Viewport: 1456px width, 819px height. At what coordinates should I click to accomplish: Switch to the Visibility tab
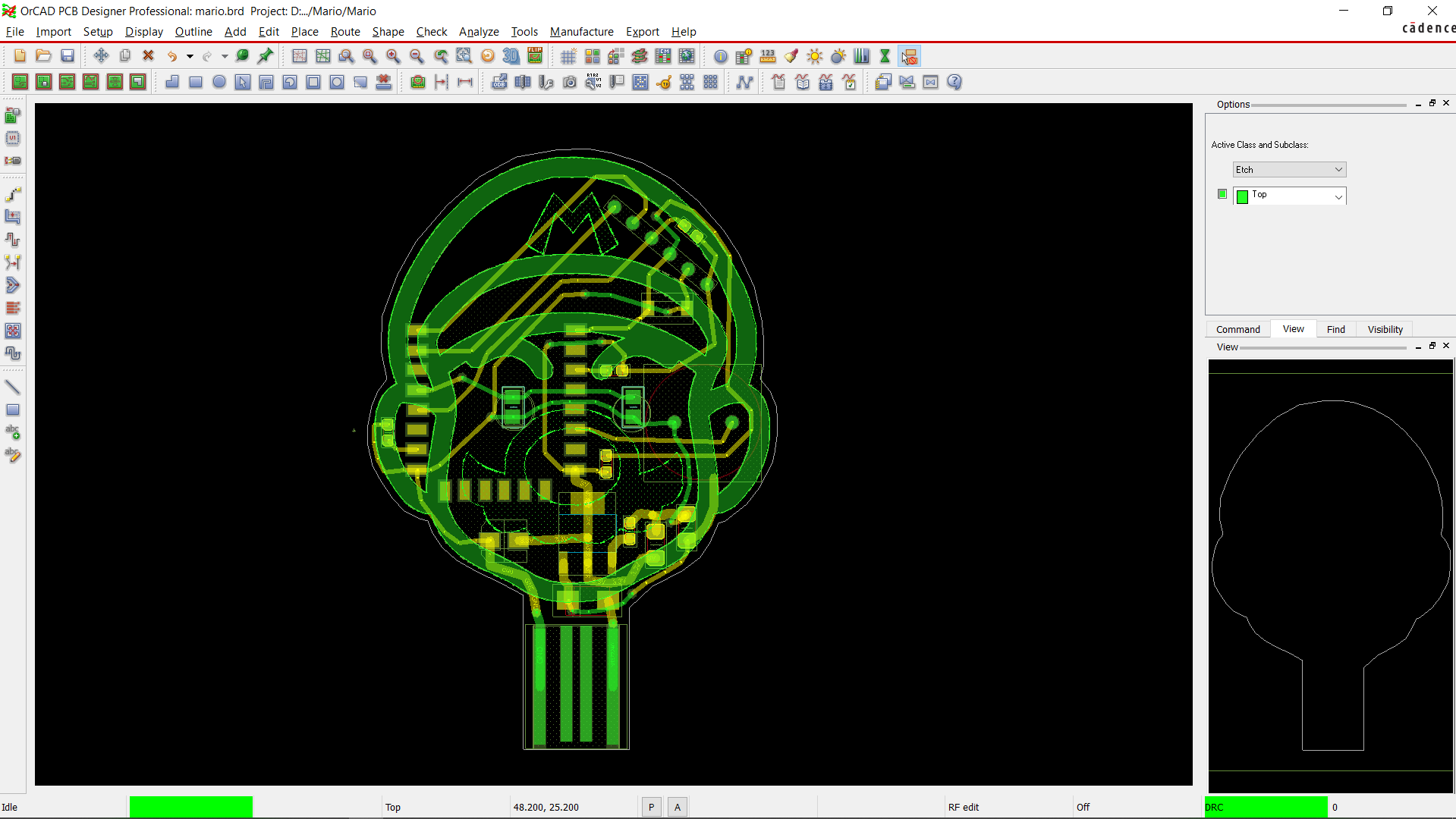coord(1385,329)
